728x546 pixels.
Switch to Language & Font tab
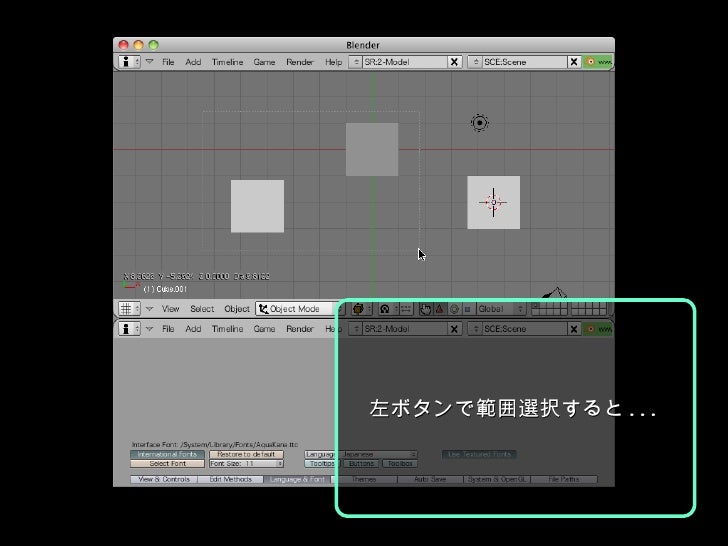[x=297, y=479]
